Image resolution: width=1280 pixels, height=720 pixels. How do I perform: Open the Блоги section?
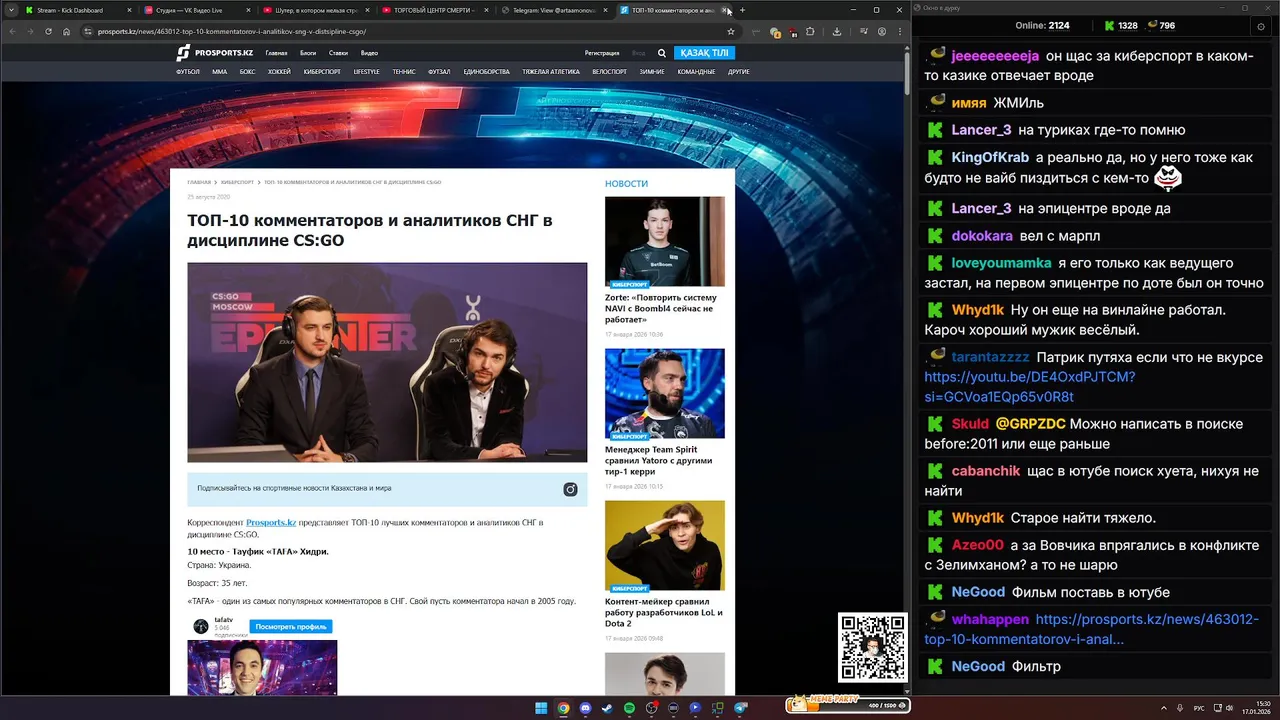[x=308, y=53]
